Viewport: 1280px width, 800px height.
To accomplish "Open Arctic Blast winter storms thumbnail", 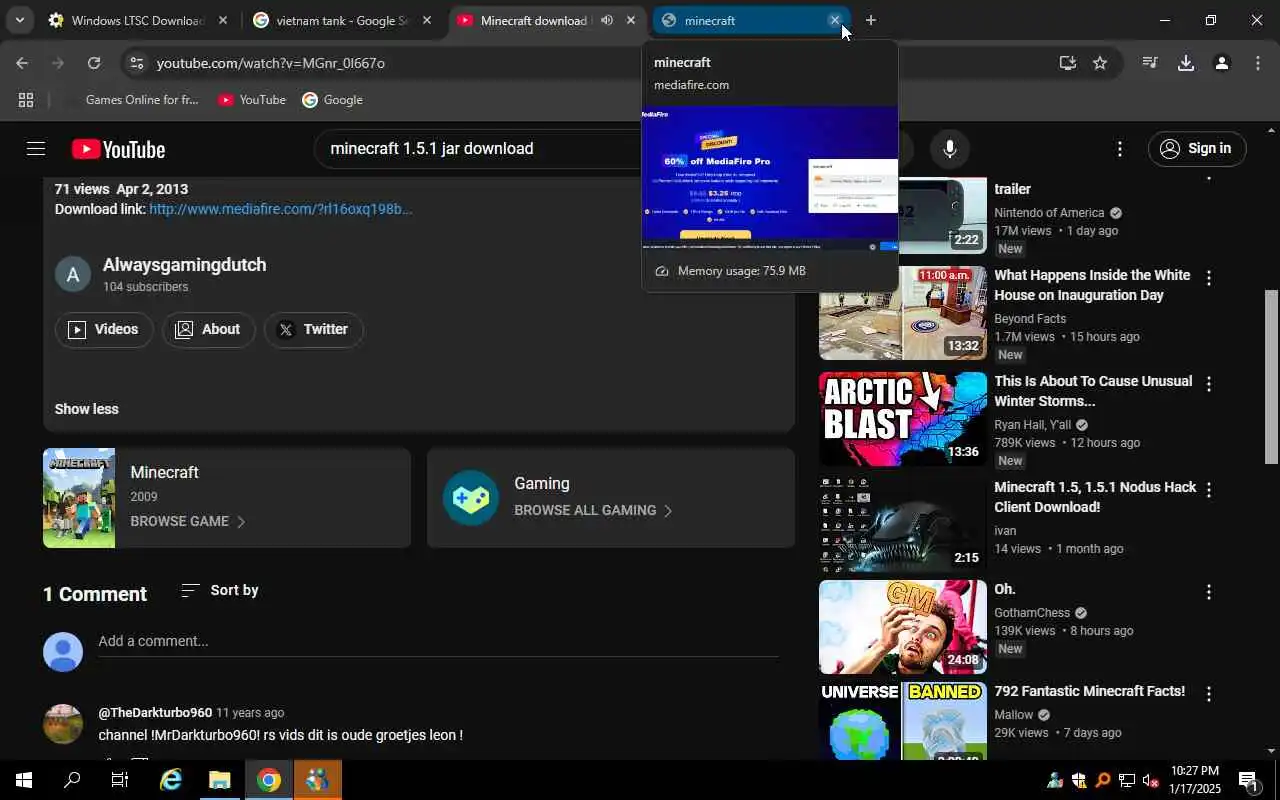I will point(902,419).
